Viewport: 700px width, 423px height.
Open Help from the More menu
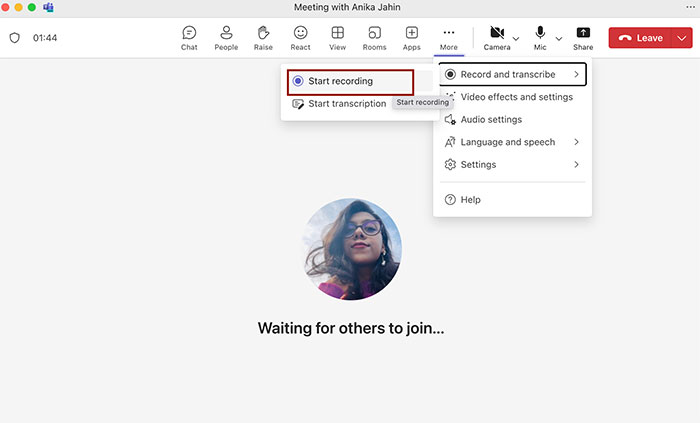coord(470,200)
